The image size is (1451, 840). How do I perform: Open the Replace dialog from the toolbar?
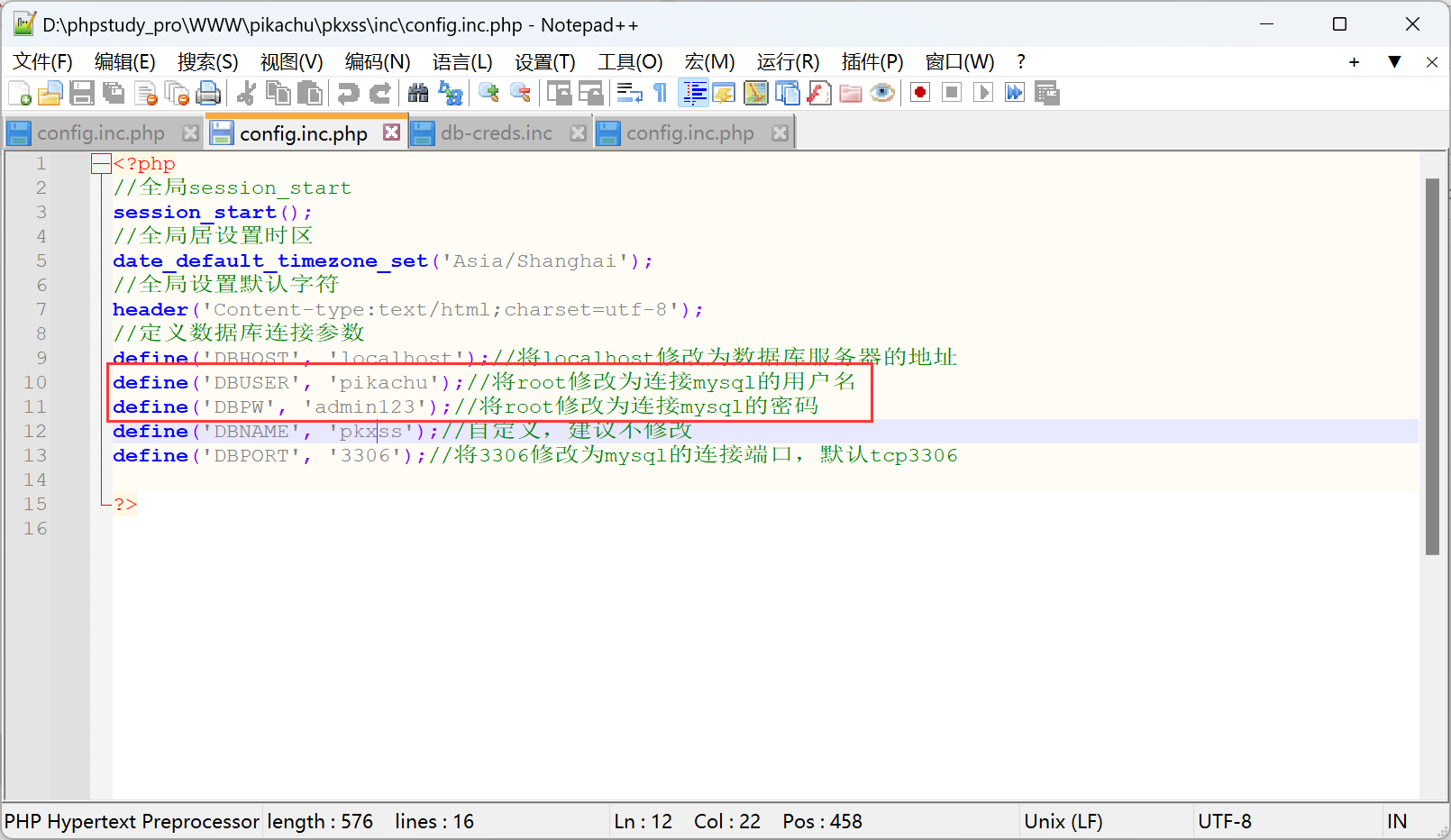pos(450,93)
